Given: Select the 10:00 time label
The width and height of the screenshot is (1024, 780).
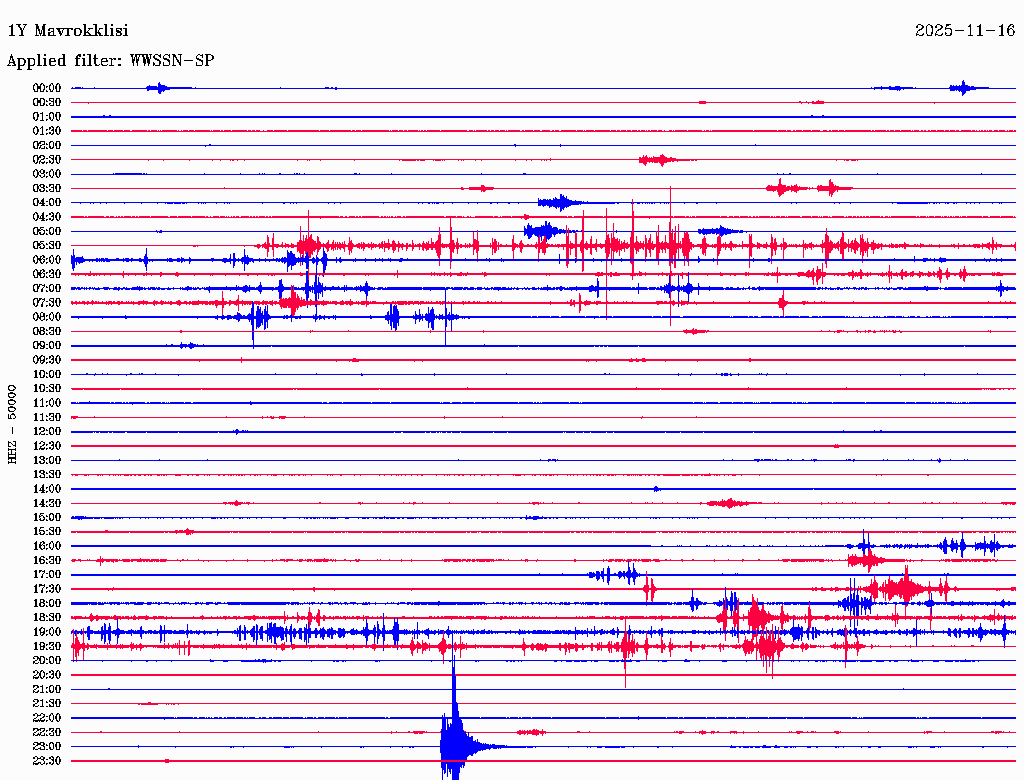Looking at the screenshot, I should click(x=47, y=375).
